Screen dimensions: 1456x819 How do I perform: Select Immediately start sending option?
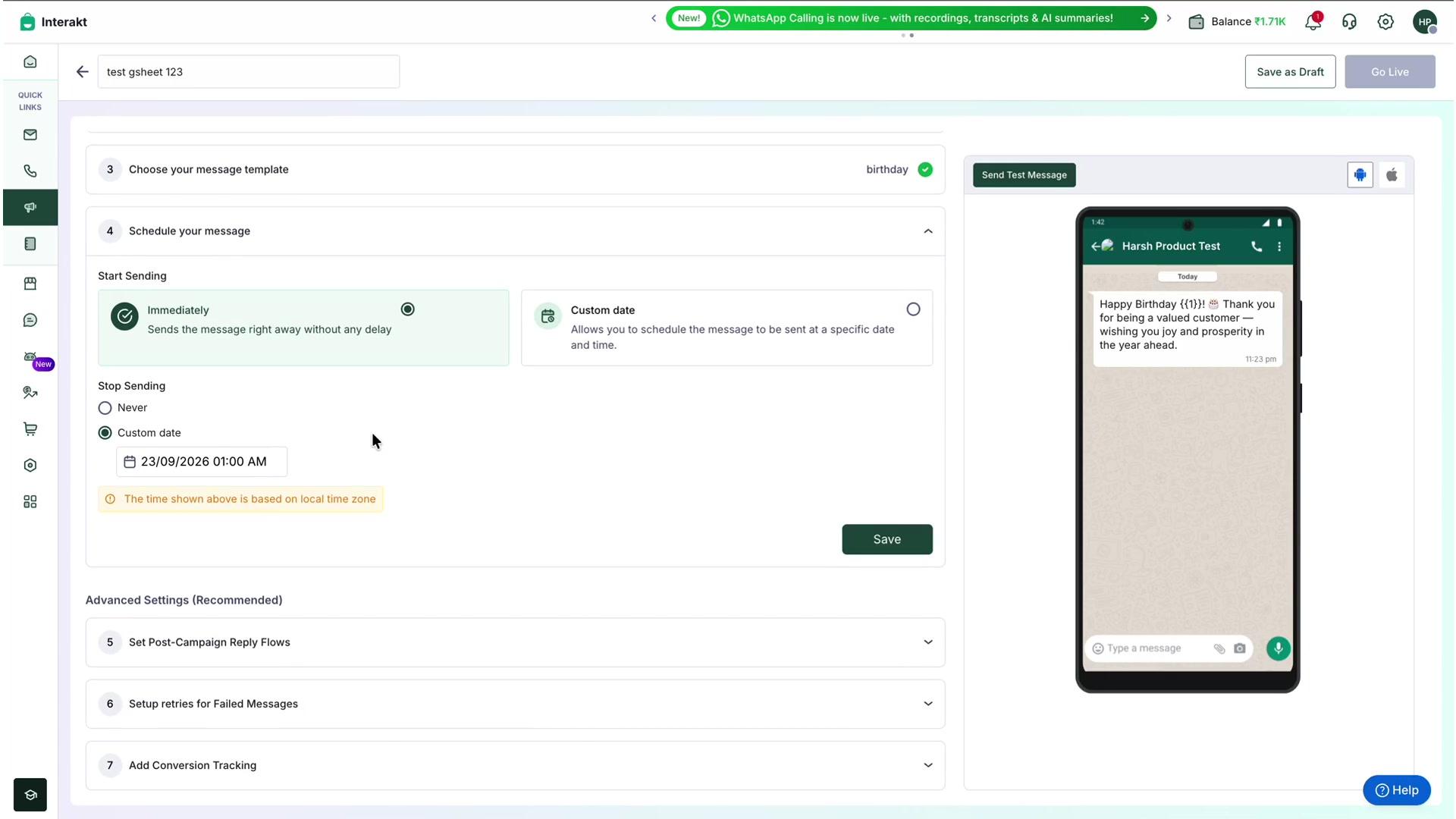(303, 328)
